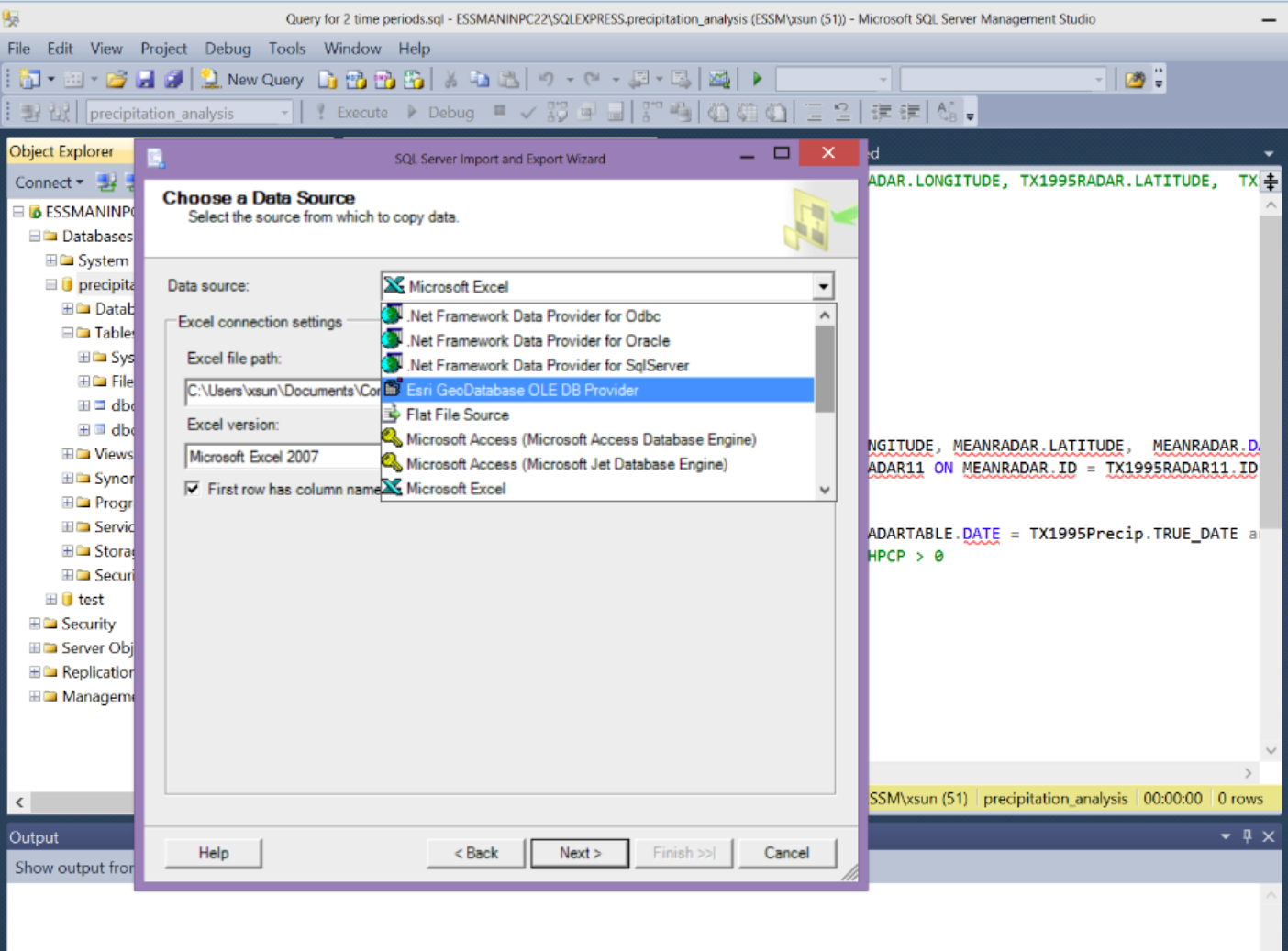Click the Next button in the wizard
The image size is (1288, 951).
pos(580,853)
